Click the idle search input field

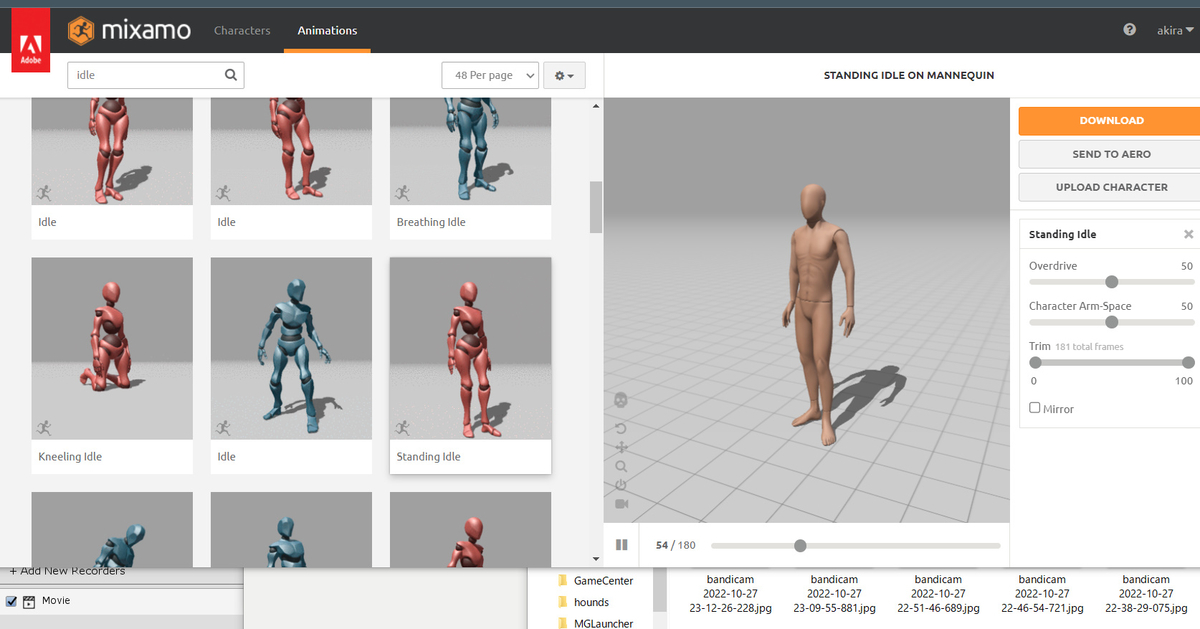coord(155,75)
